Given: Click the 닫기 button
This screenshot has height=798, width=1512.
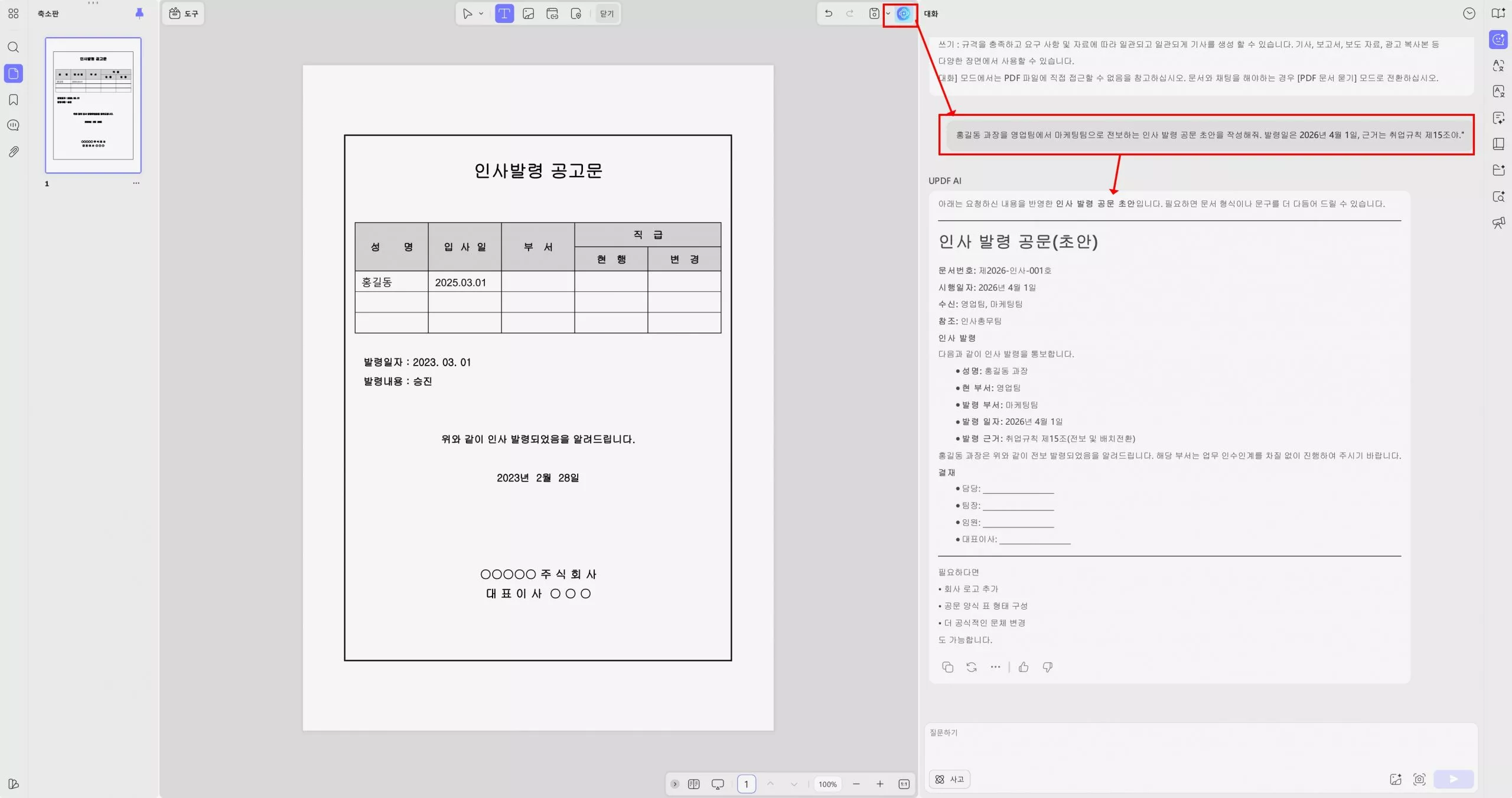Looking at the screenshot, I should [x=606, y=14].
